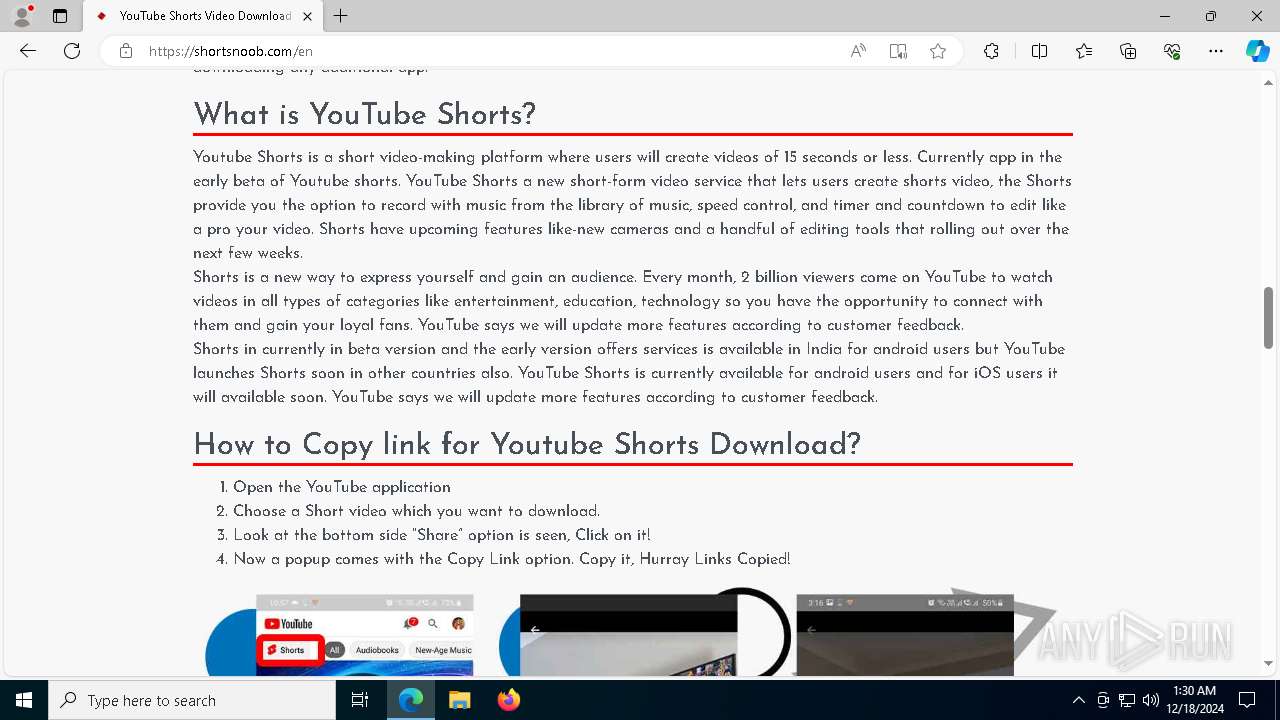The height and width of the screenshot is (720, 1280).
Task: Refresh the current page
Action: tap(72, 51)
